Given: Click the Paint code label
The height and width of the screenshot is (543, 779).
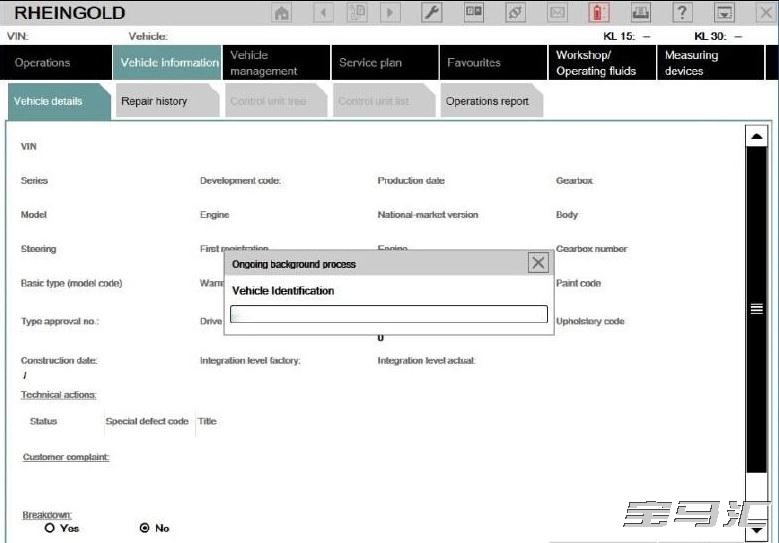Looking at the screenshot, I should pyautogui.click(x=578, y=283).
